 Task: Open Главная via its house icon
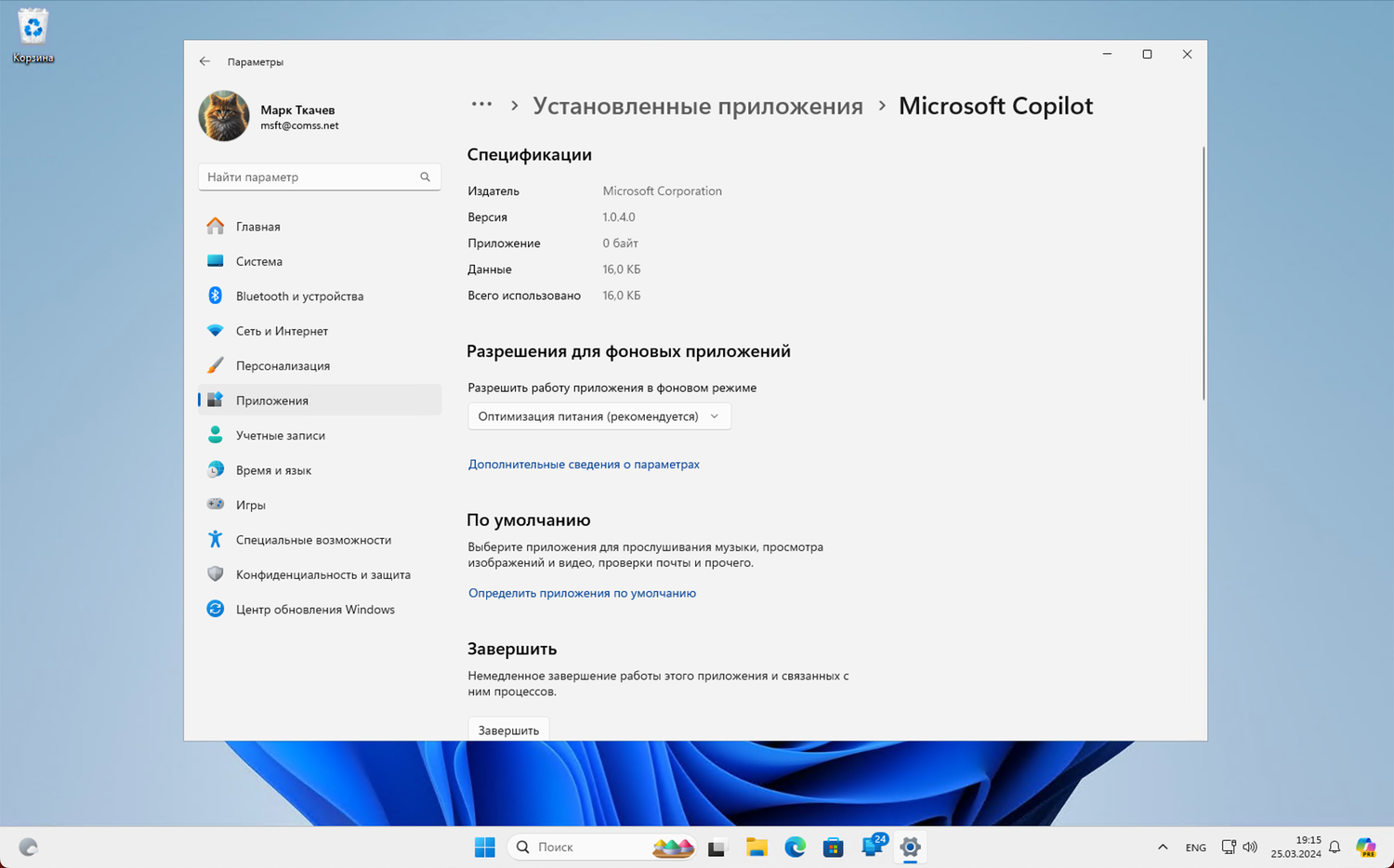[x=216, y=226]
